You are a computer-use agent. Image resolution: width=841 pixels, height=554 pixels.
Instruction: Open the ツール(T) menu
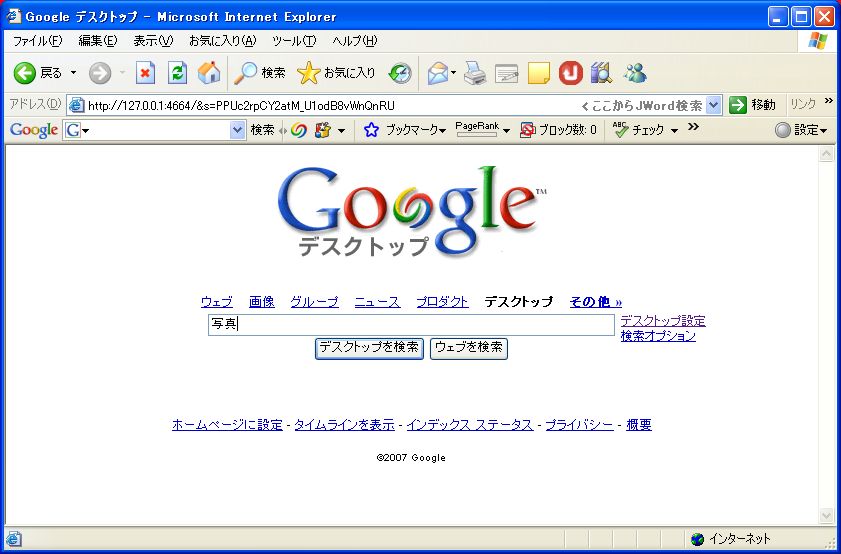coord(293,41)
